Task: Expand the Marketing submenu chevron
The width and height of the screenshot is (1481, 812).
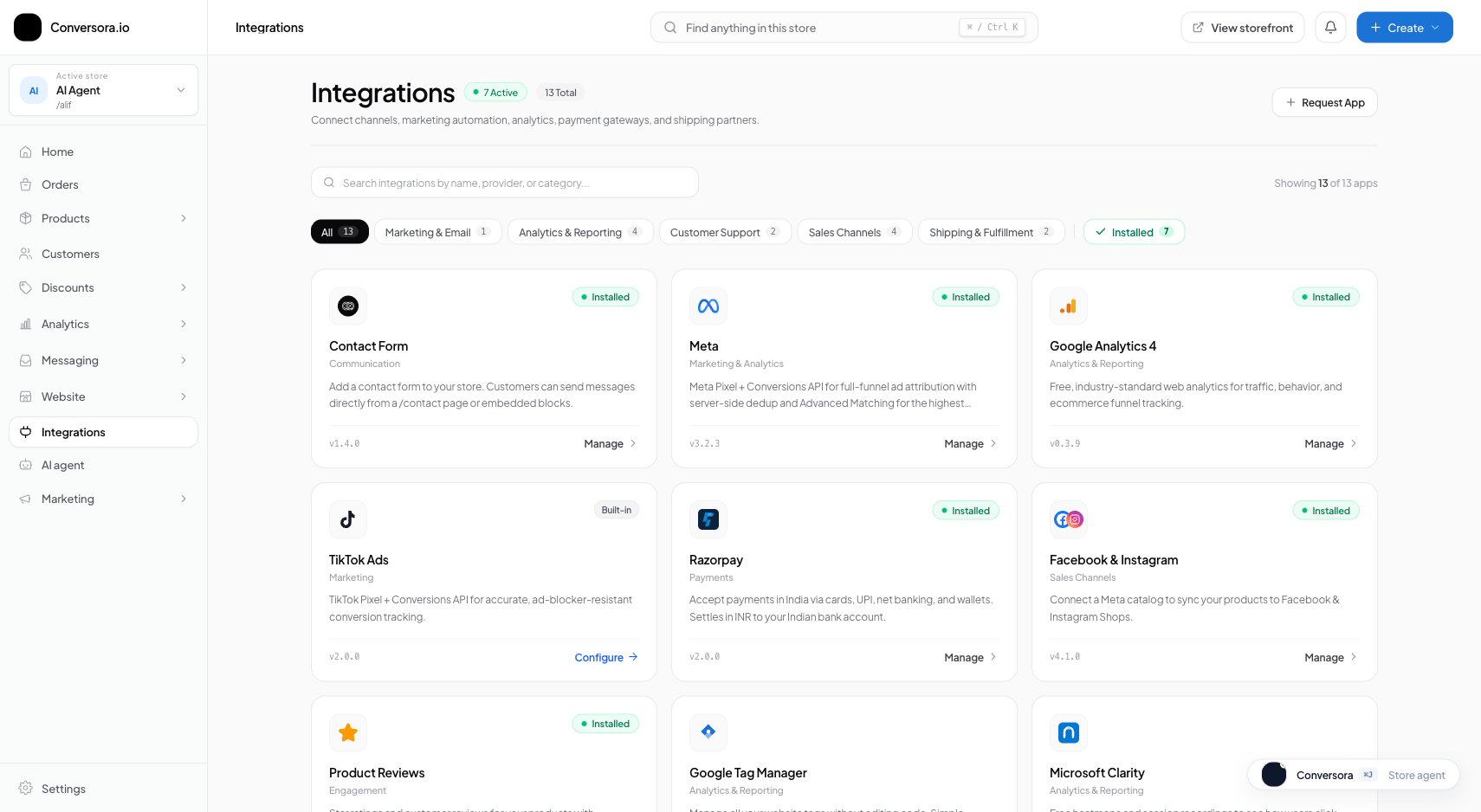Action: coord(184,499)
